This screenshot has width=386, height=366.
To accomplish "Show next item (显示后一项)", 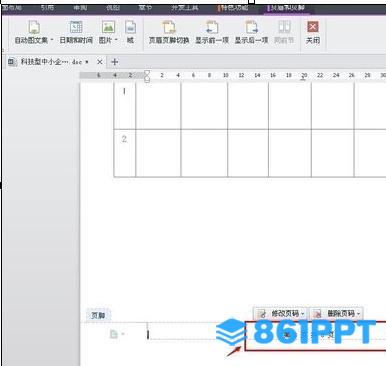I will (x=251, y=32).
